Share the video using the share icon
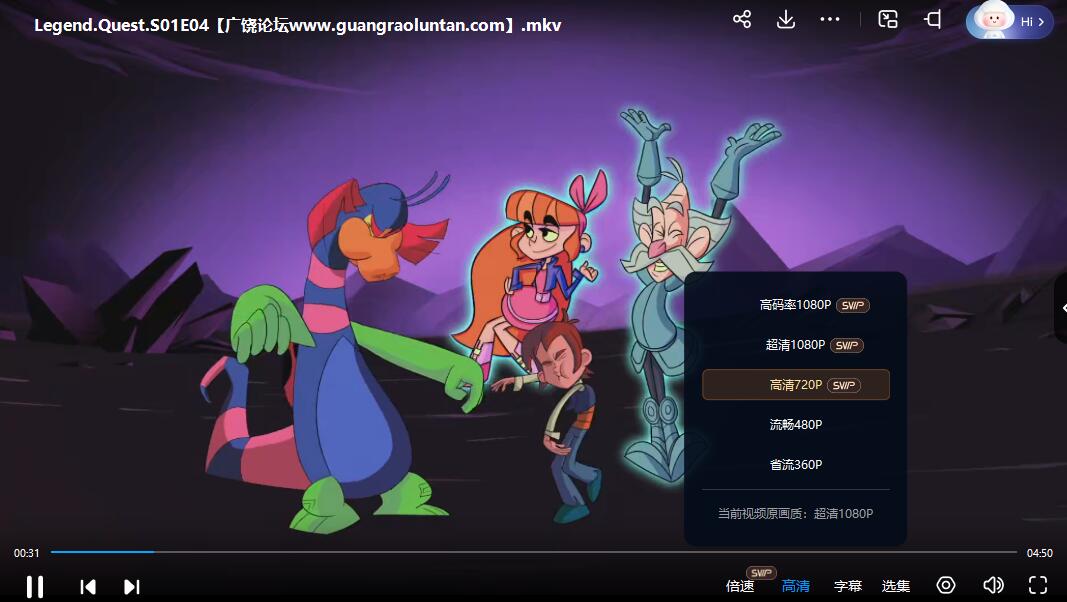The width and height of the screenshot is (1067, 602). [x=742, y=19]
